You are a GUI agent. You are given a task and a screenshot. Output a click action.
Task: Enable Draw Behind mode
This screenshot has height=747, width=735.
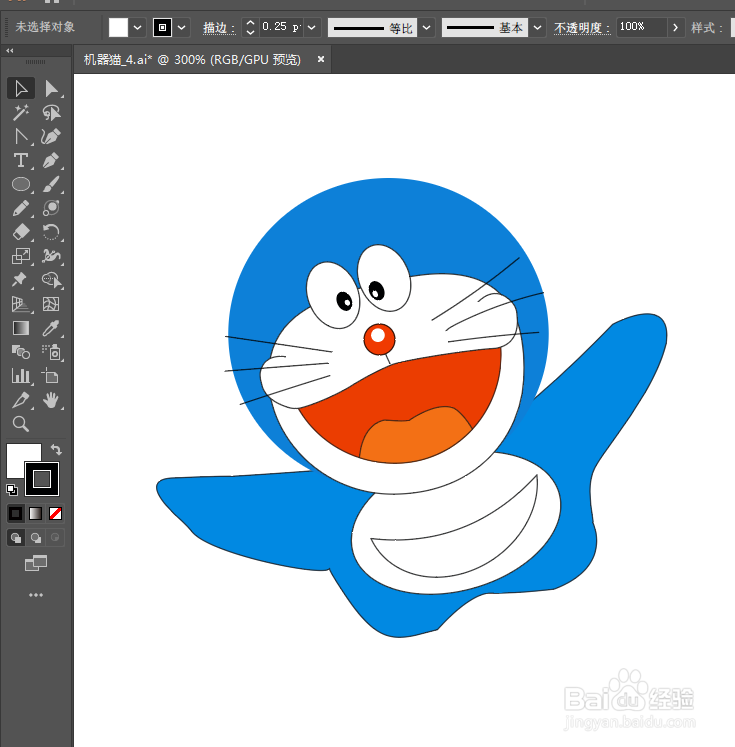pyautogui.click(x=36, y=538)
